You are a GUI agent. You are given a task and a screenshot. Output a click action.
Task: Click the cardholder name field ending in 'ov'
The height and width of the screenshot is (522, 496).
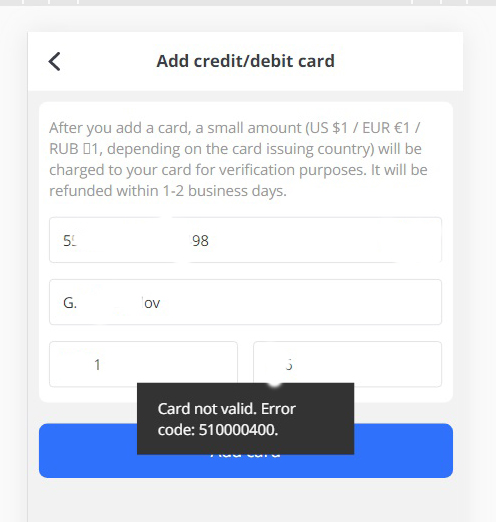(245, 302)
